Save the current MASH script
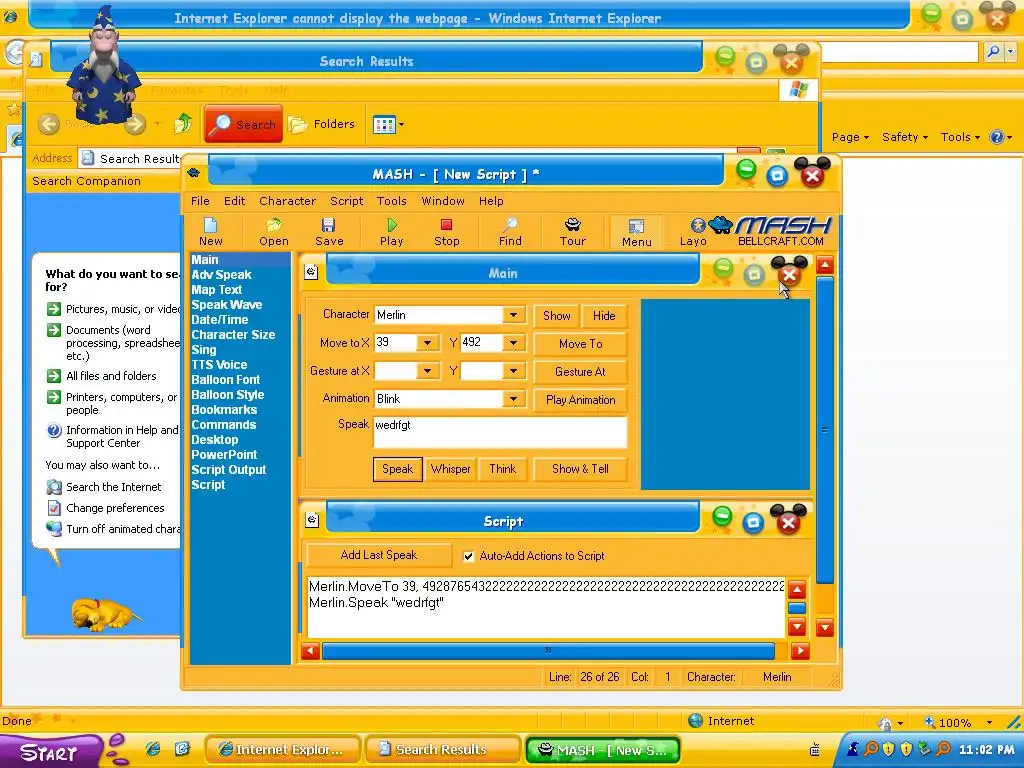The image size is (1024, 768). [x=329, y=232]
